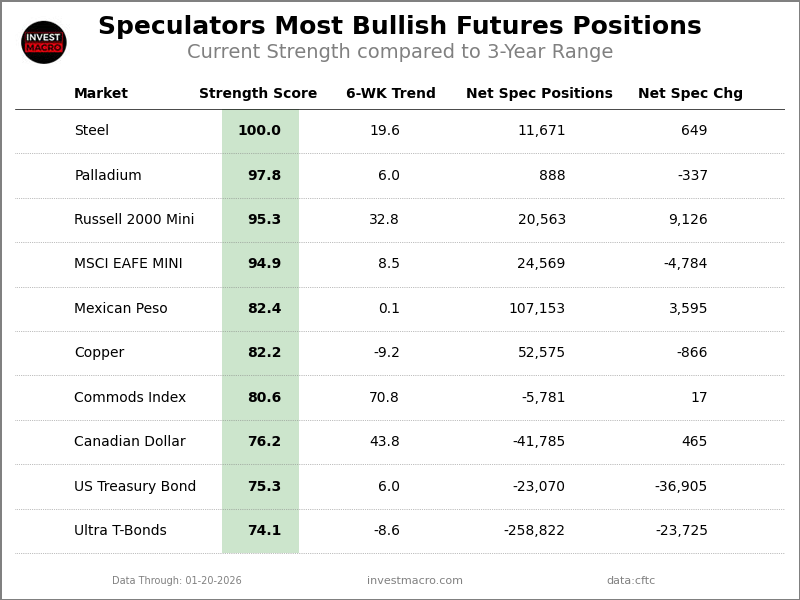Viewport: 800px width, 600px height.
Task: Click the Net Spec Chg header
Action: pos(690,94)
